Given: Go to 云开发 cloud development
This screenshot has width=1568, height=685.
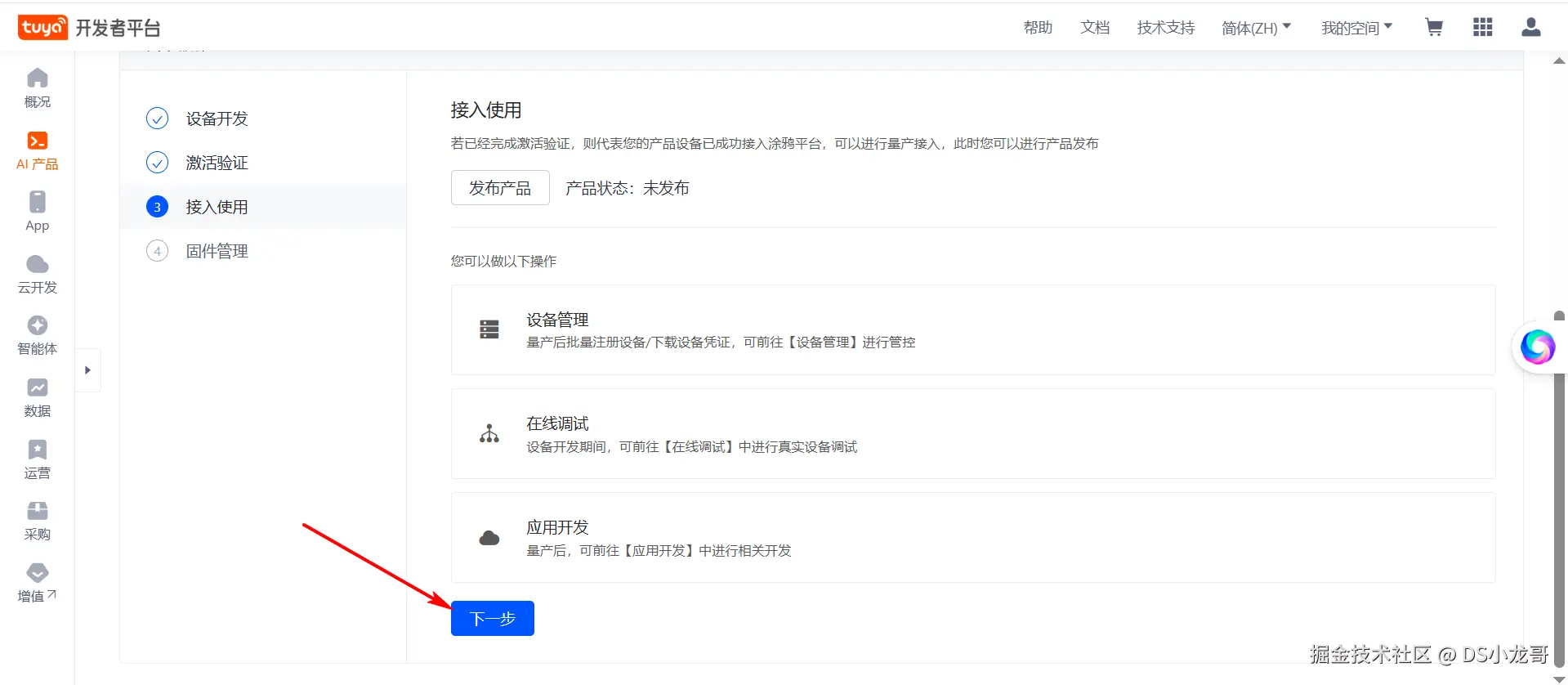Looking at the screenshot, I should click(38, 274).
